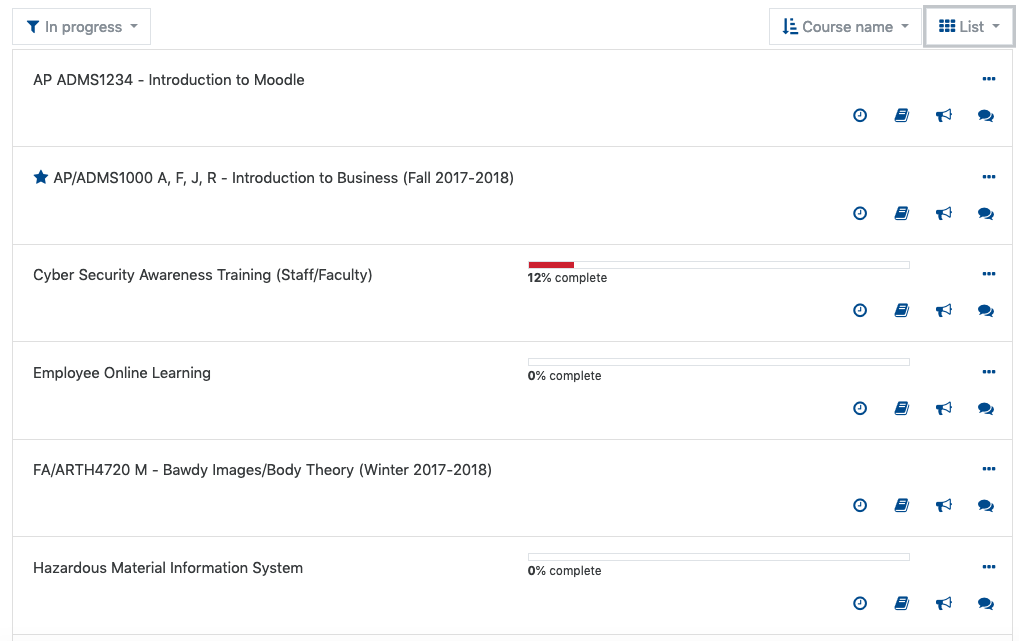Open book icon for Cyber Security Awareness Training
1019x641 pixels.
click(901, 311)
